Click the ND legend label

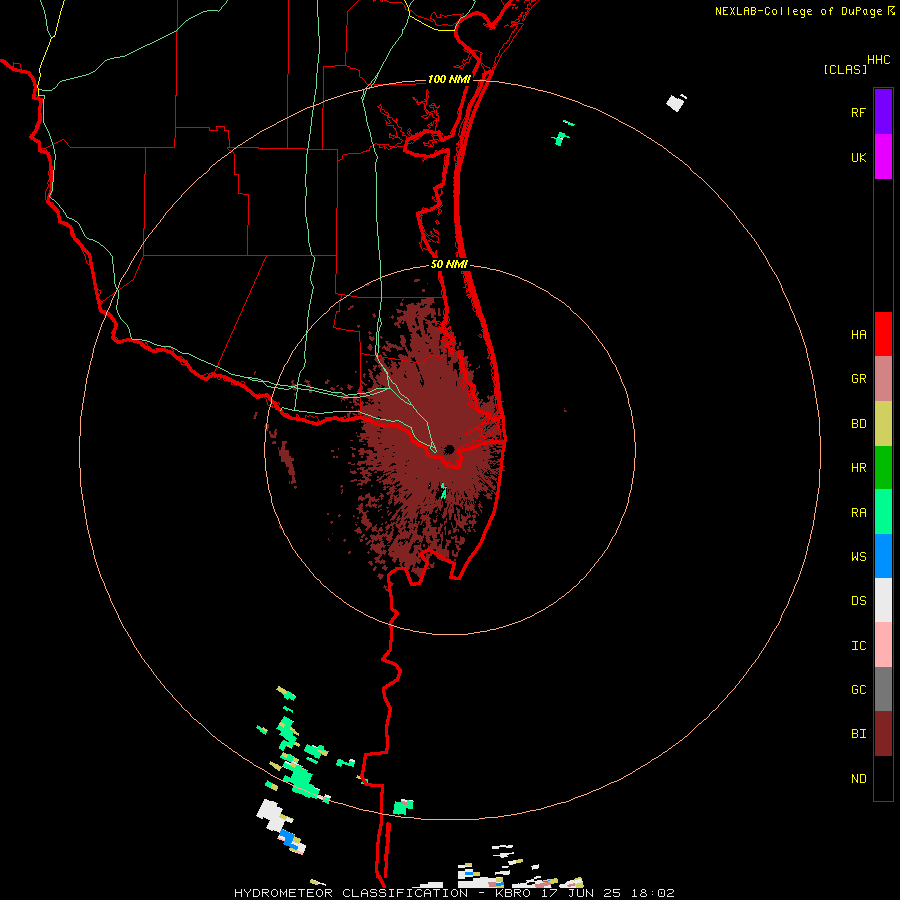click(x=858, y=779)
